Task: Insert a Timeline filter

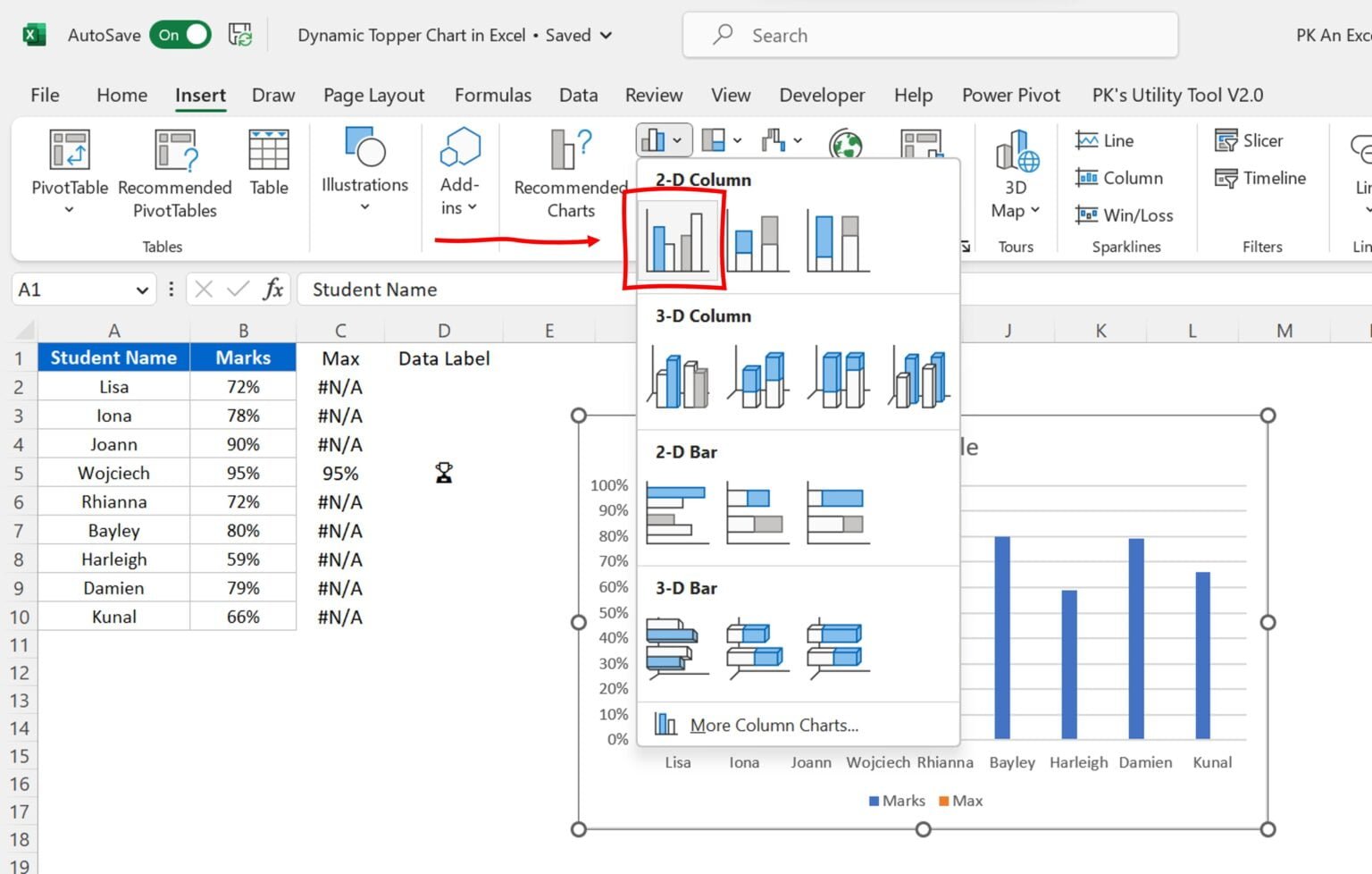Action: (1259, 178)
